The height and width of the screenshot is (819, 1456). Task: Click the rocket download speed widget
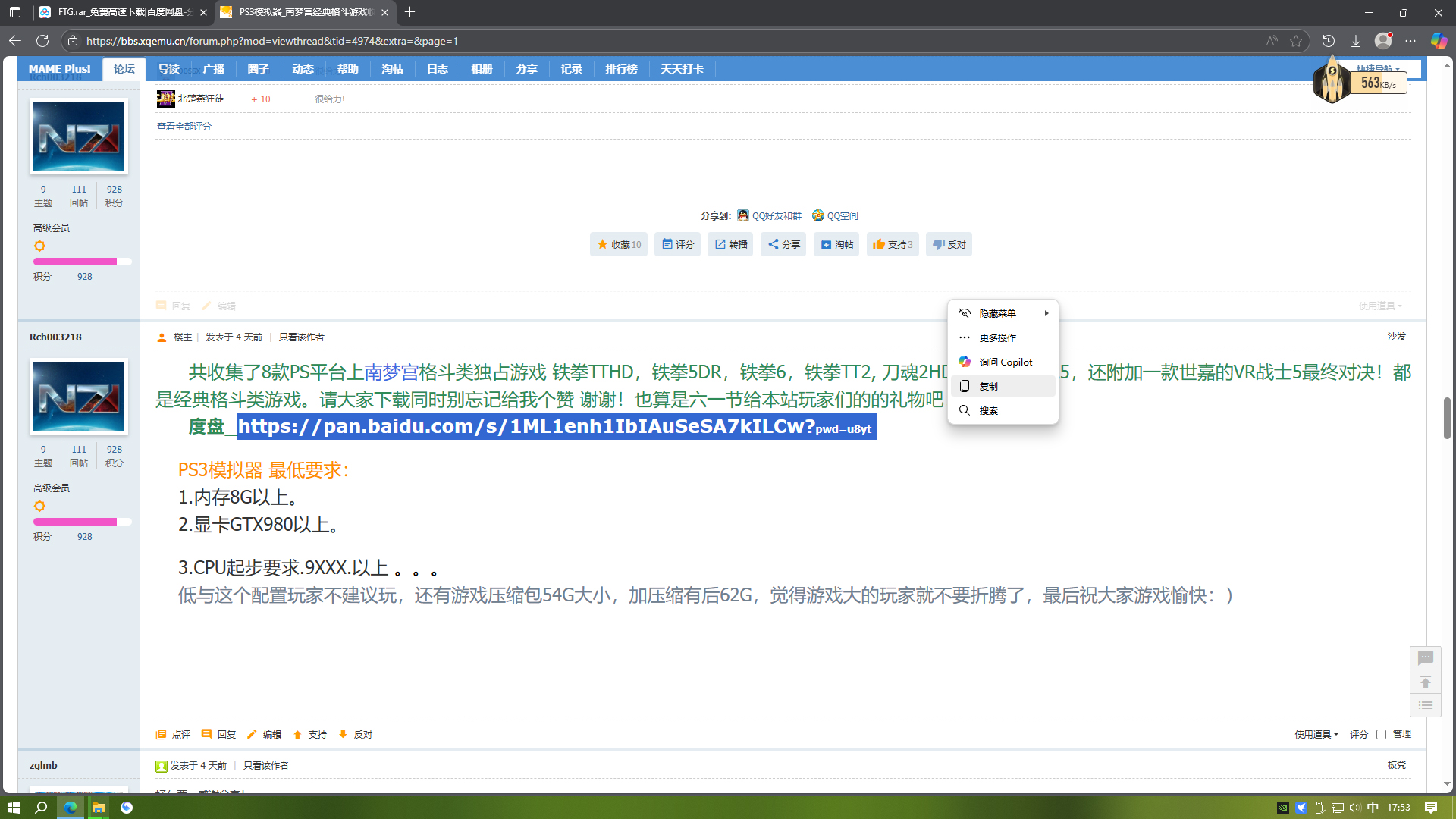1360,80
